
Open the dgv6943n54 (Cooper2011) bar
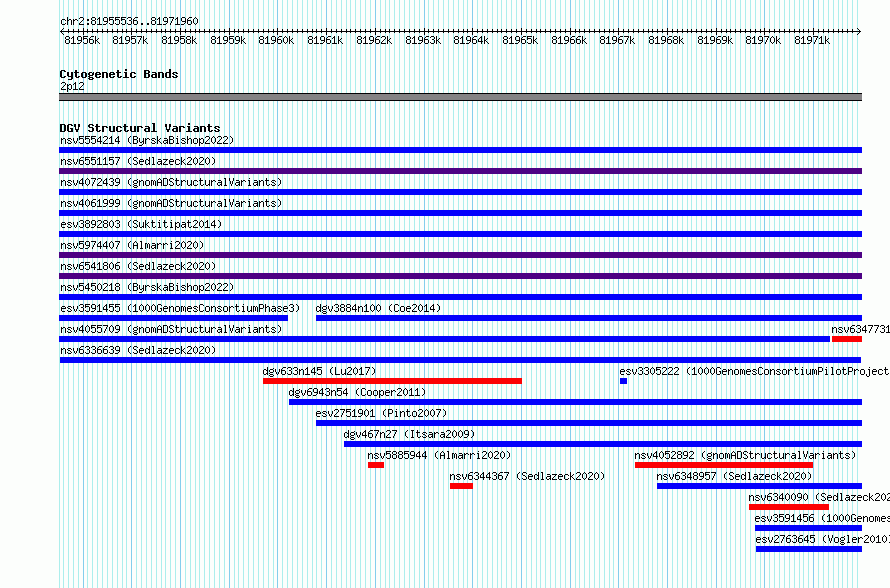tap(576, 402)
